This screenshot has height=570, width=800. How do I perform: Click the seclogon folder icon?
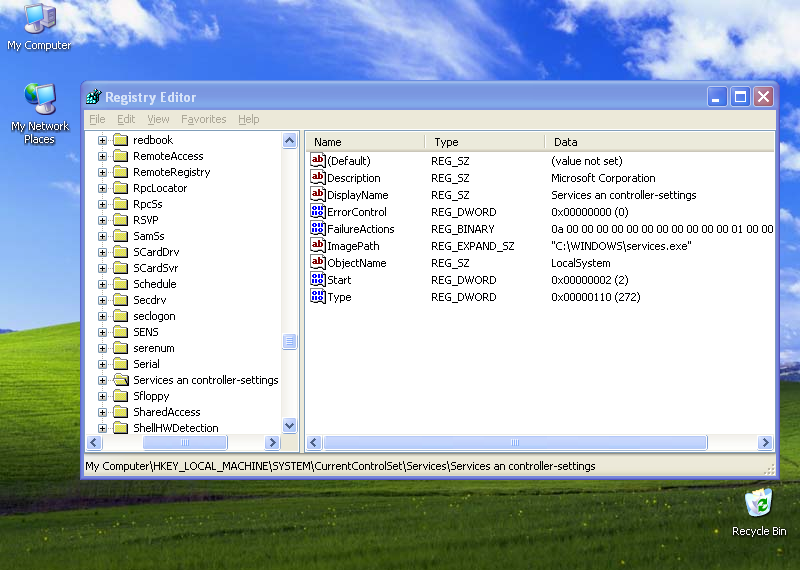tap(120, 316)
